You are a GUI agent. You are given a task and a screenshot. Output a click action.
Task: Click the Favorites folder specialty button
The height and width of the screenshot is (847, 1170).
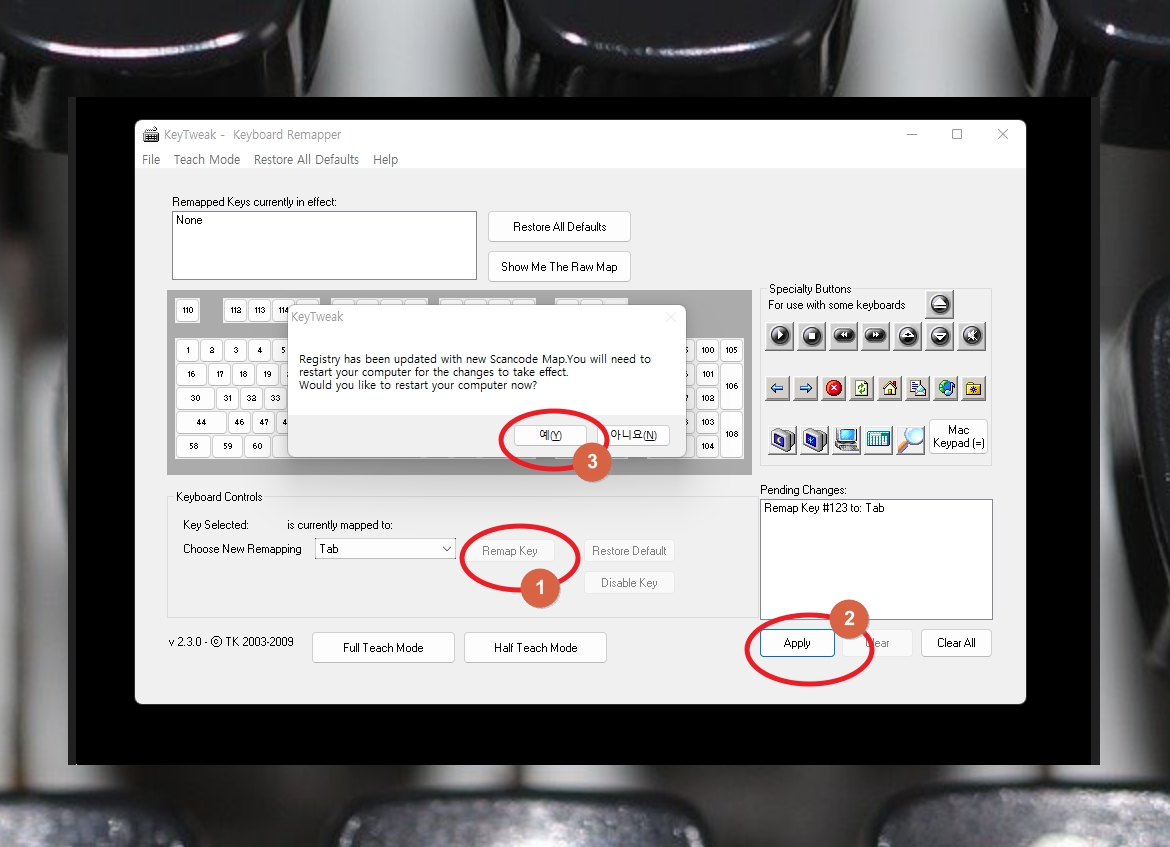(974, 388)
